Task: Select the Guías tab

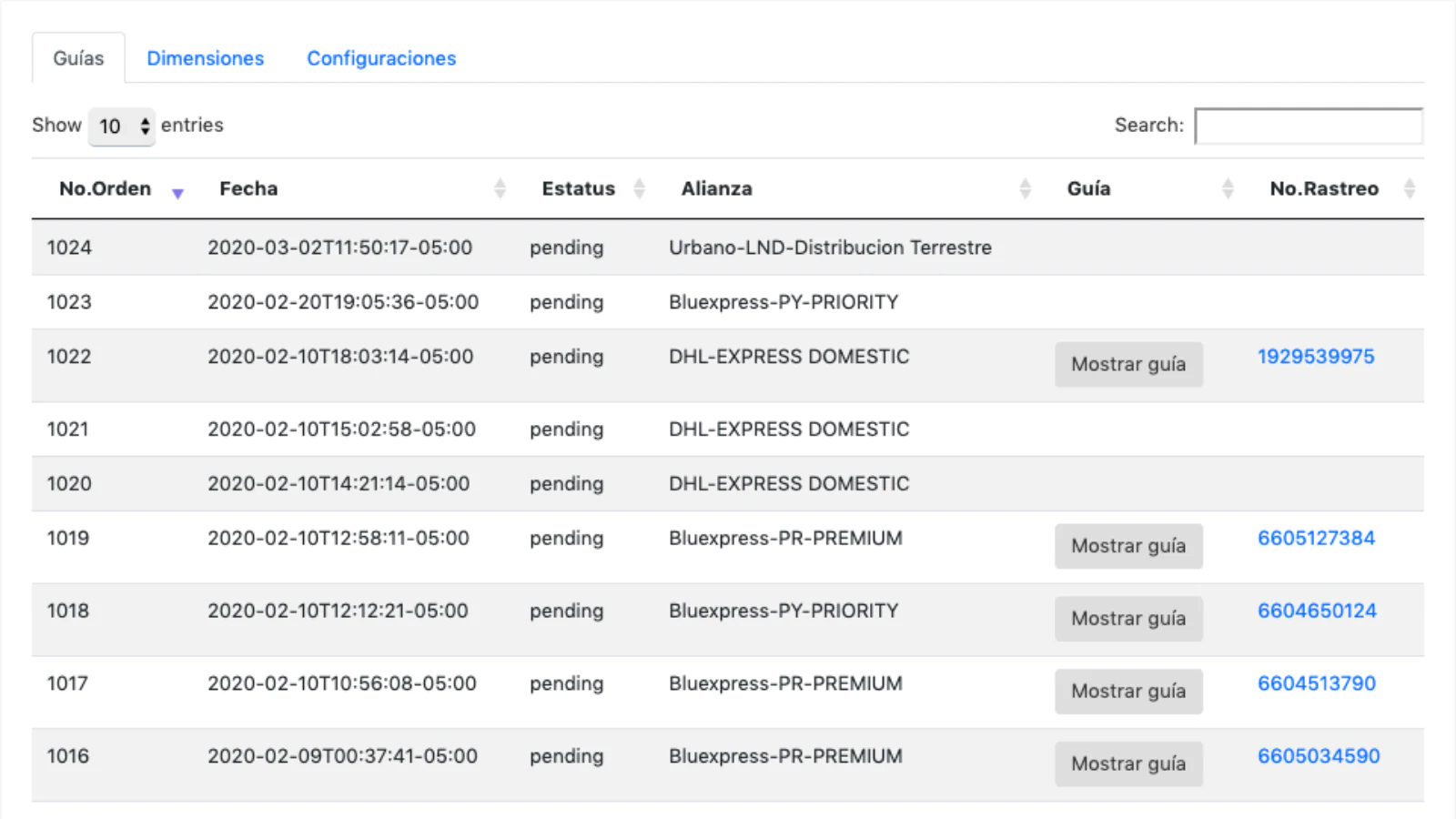Action: click(78, 58)
